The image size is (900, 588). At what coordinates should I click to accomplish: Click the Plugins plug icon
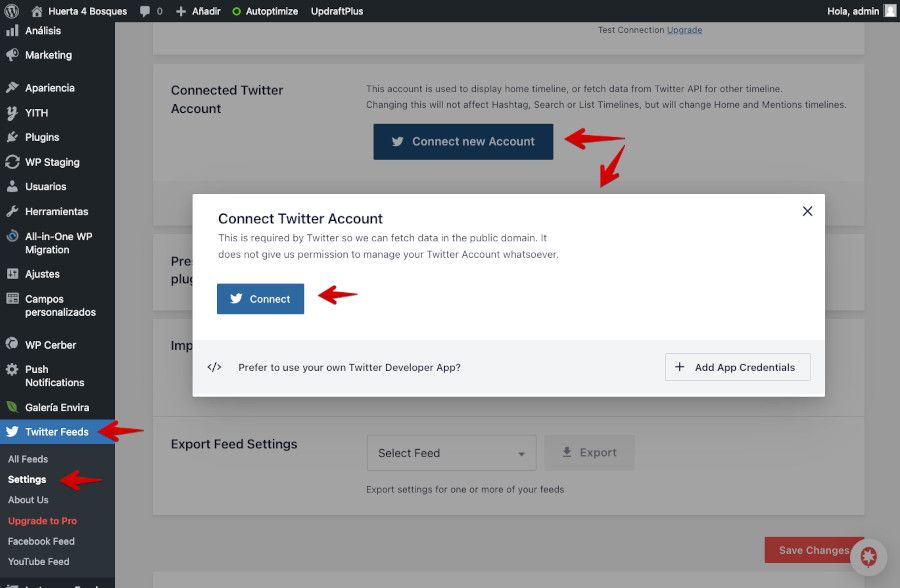point(12,137)
